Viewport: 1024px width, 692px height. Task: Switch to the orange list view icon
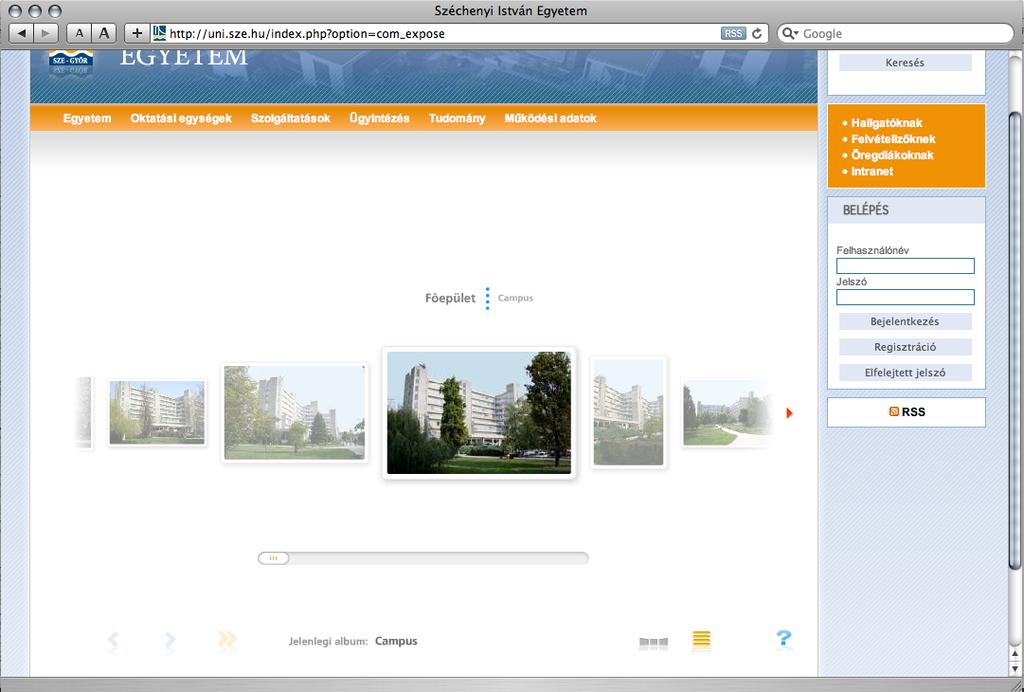pyautogui.click(x=701, y=638)
